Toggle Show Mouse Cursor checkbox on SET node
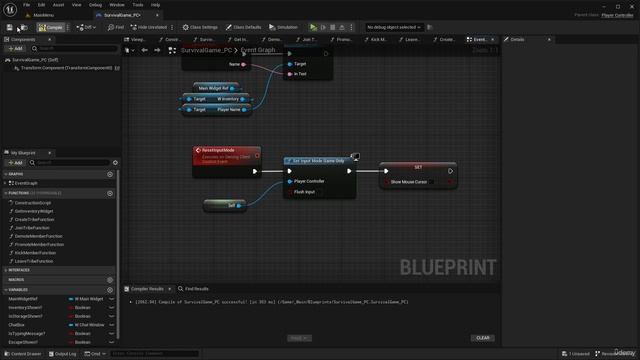This screenshot has width=640, height=360. pyautogui.click(x=431, y=182)
